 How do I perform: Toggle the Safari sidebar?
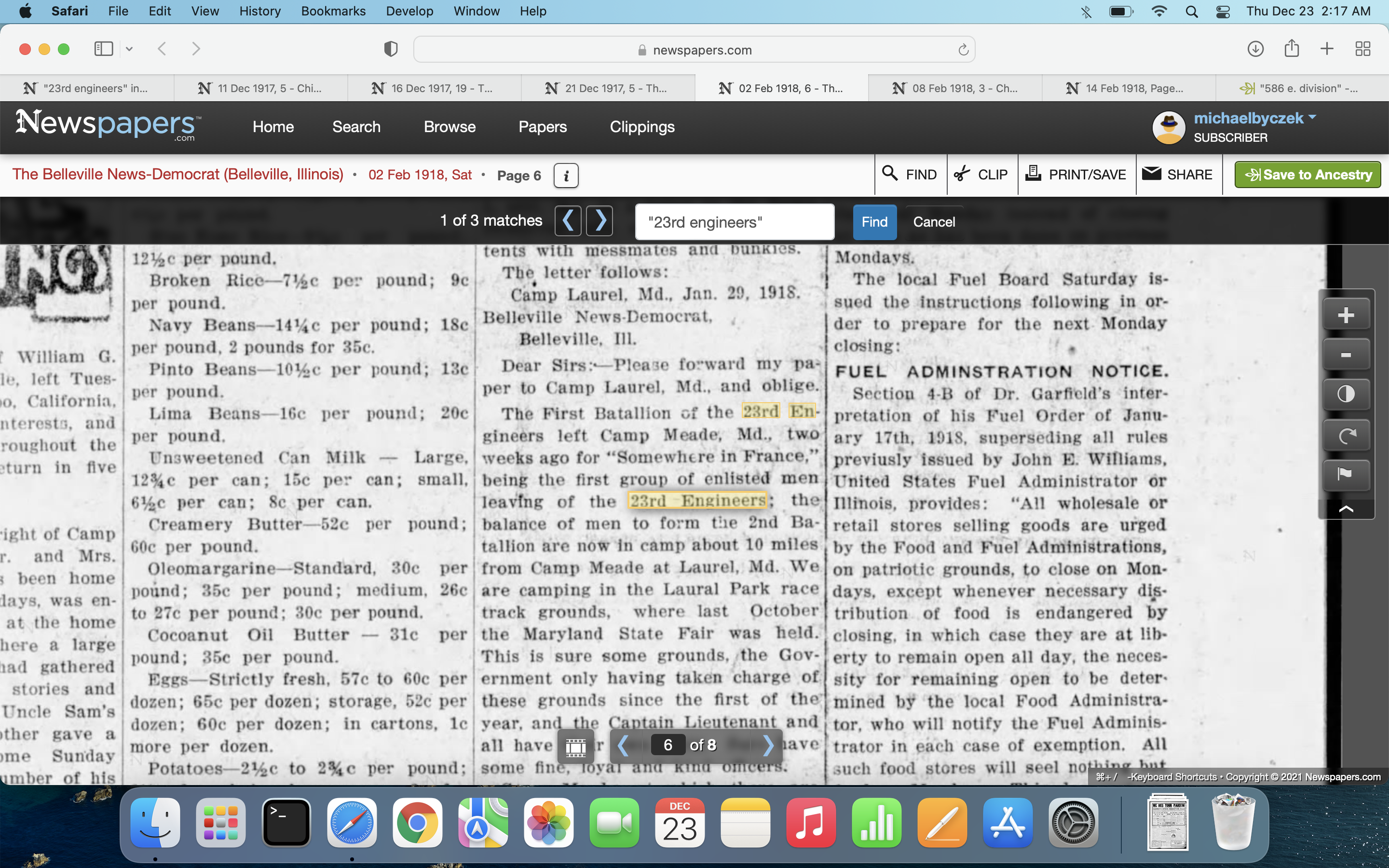coord(103,49)
